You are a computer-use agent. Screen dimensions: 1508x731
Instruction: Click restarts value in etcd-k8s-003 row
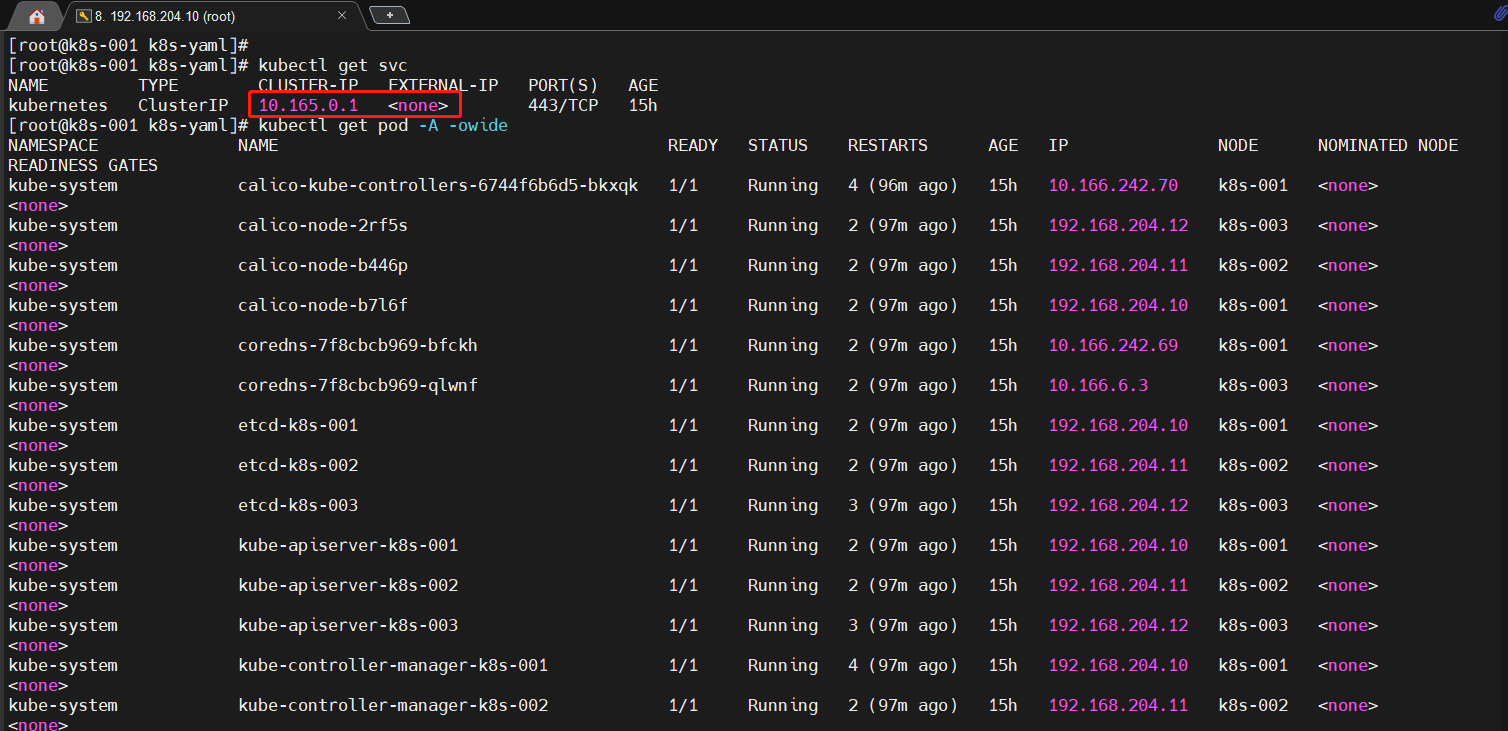click(903, 506)
